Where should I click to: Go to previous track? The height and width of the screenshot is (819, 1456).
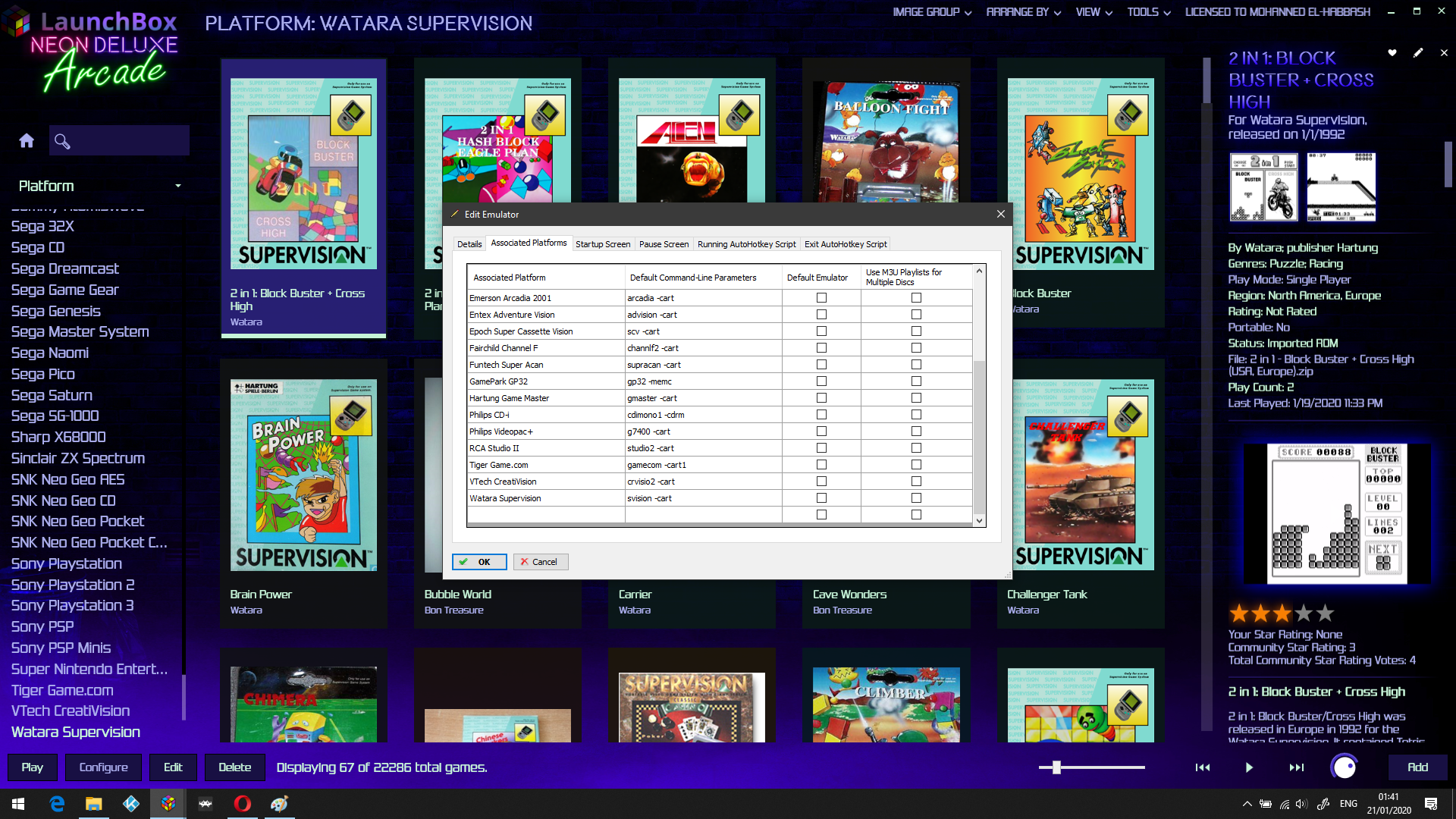click(x=1203, y=767)
